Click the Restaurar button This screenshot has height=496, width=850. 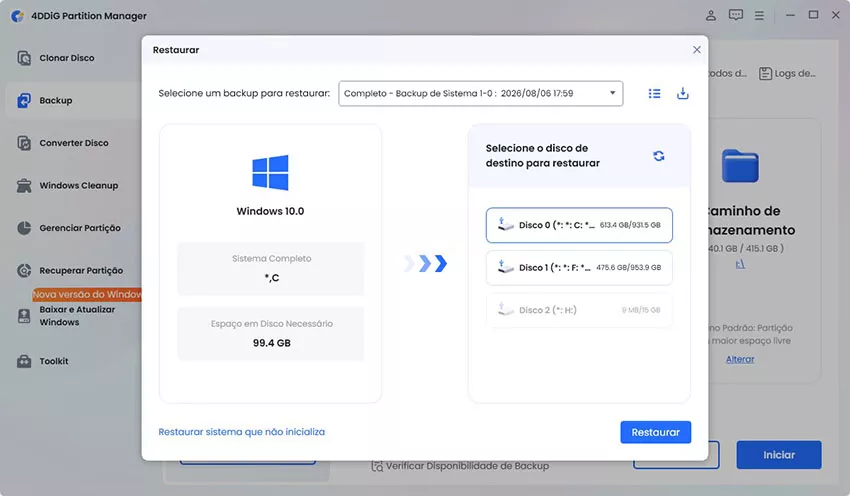pos(655,432)
